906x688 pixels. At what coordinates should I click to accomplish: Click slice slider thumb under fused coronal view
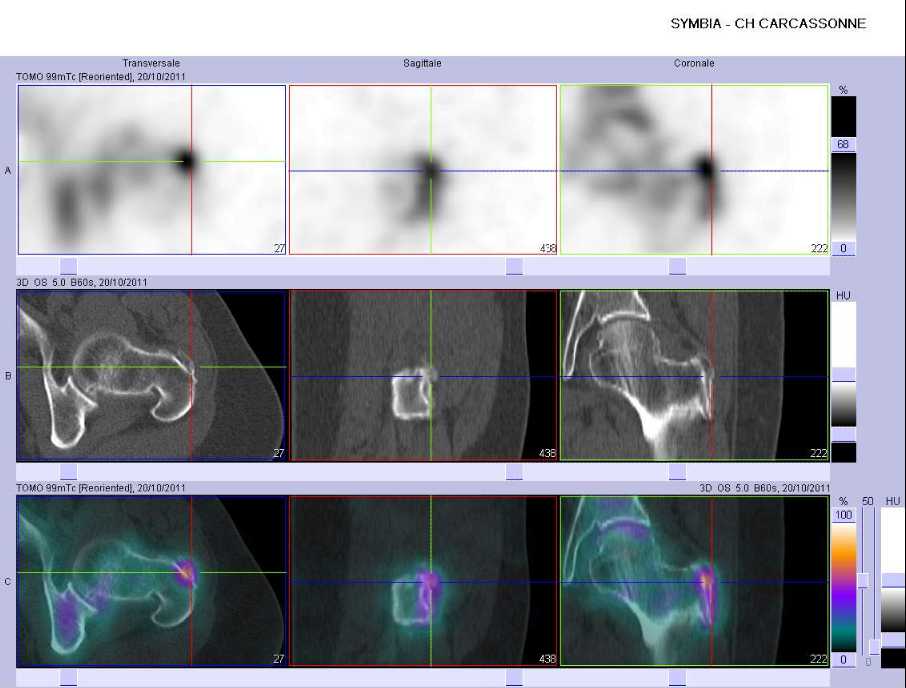(x=677, y=678)
